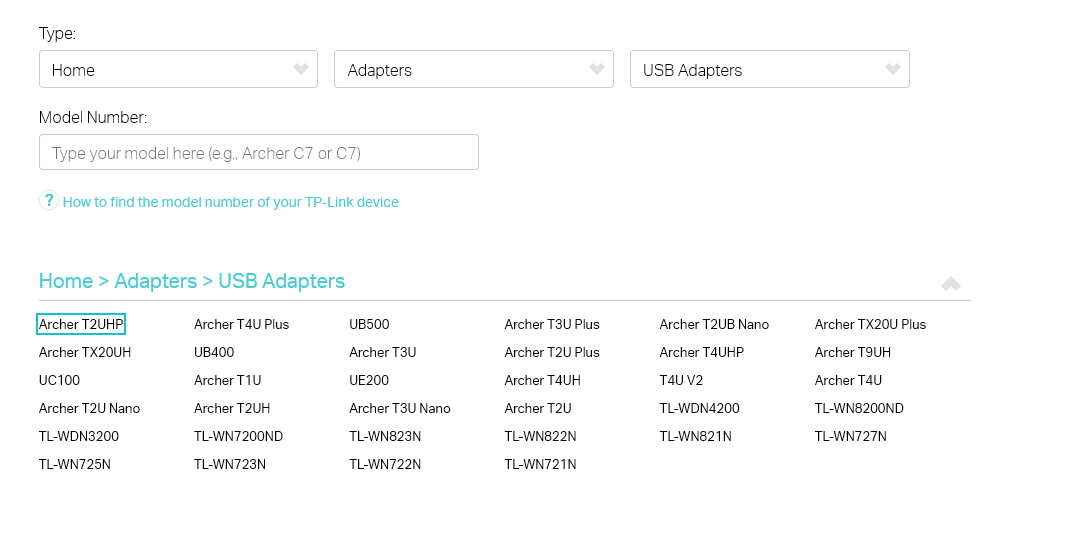Select the Archer T4U Plus model
The width and height of the screenshot is (1074, 559).
[x=241, y=324]
